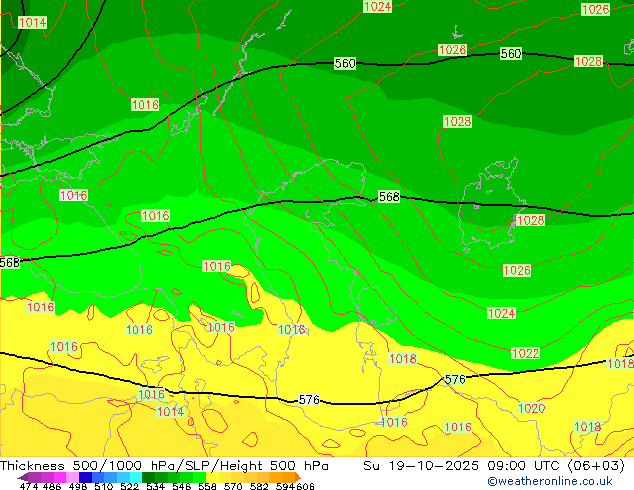Click the '576' height label at bottom center

[309, 399]
